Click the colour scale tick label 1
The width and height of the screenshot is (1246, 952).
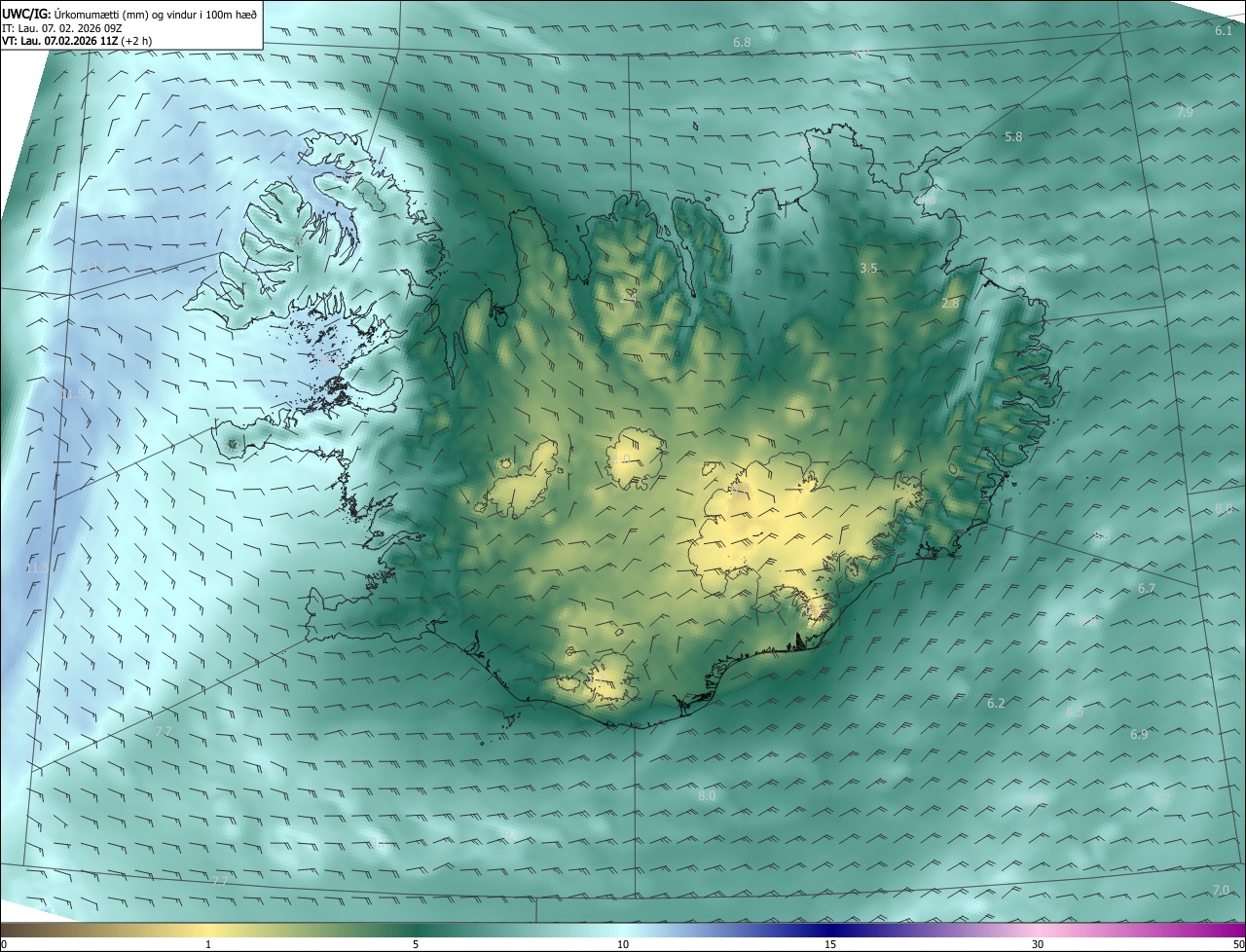[208, 944]
